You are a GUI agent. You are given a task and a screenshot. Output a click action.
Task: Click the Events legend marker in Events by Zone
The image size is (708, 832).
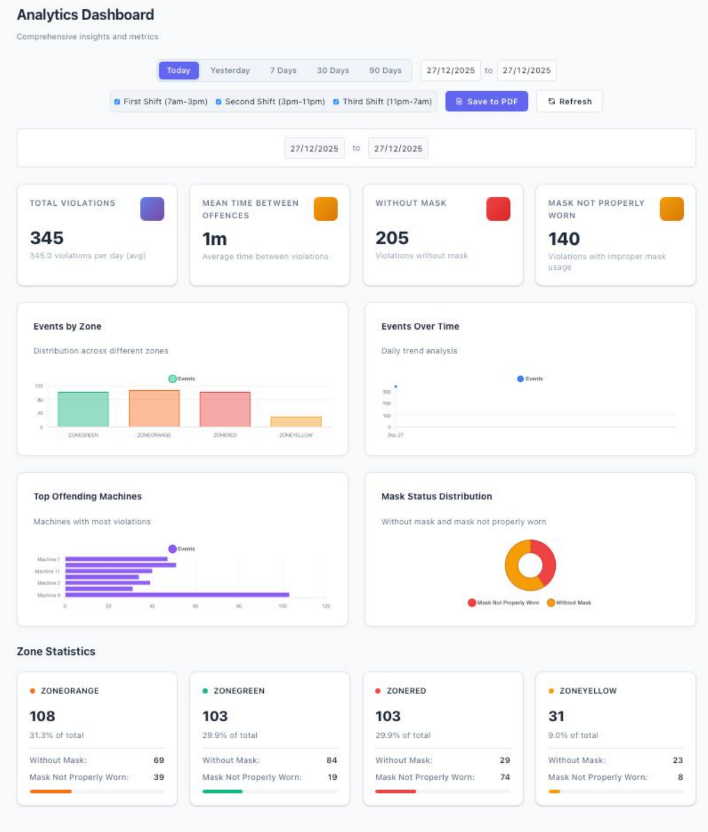(172, 379)
